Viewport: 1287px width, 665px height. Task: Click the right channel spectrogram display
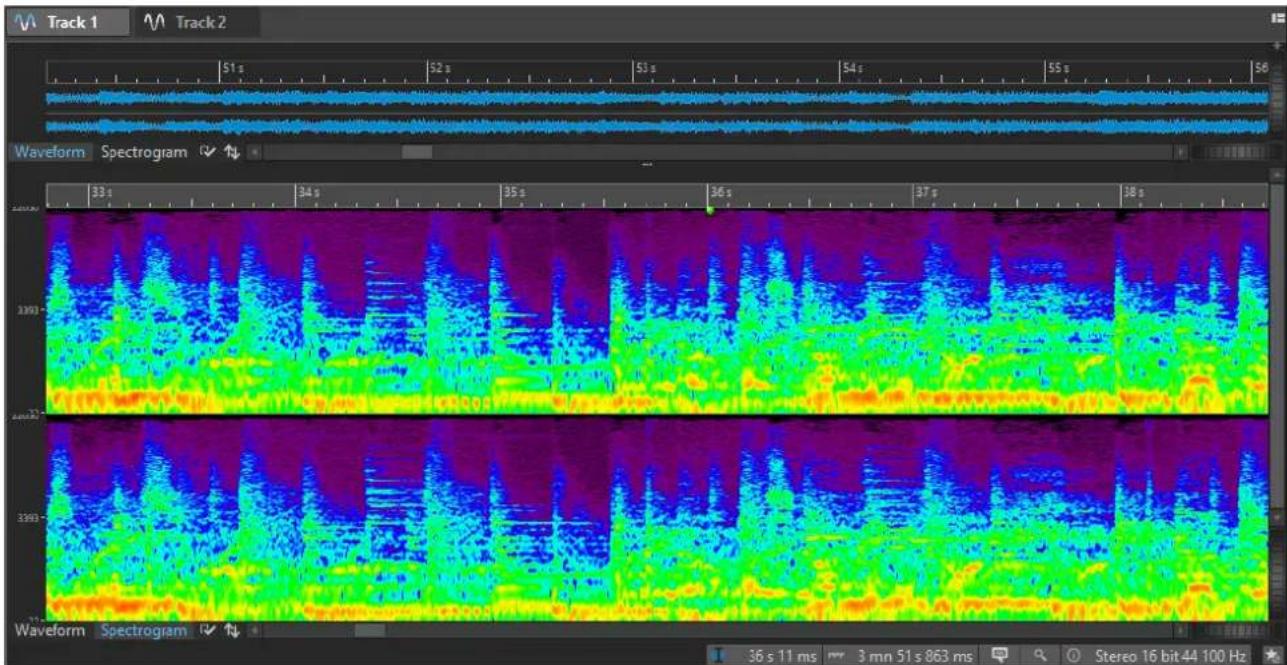[656, 519]
